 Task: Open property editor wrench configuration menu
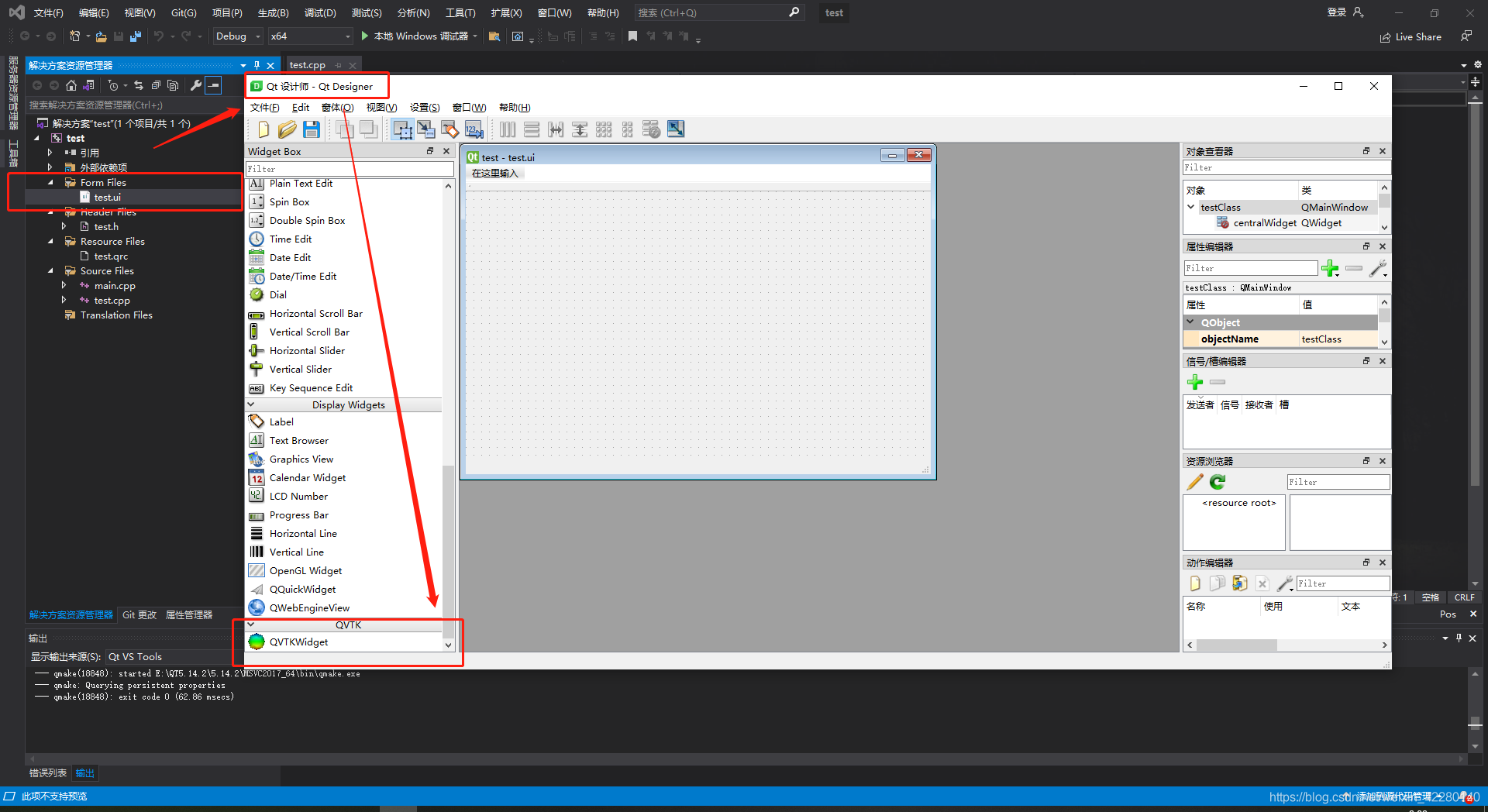point(1378,269)
